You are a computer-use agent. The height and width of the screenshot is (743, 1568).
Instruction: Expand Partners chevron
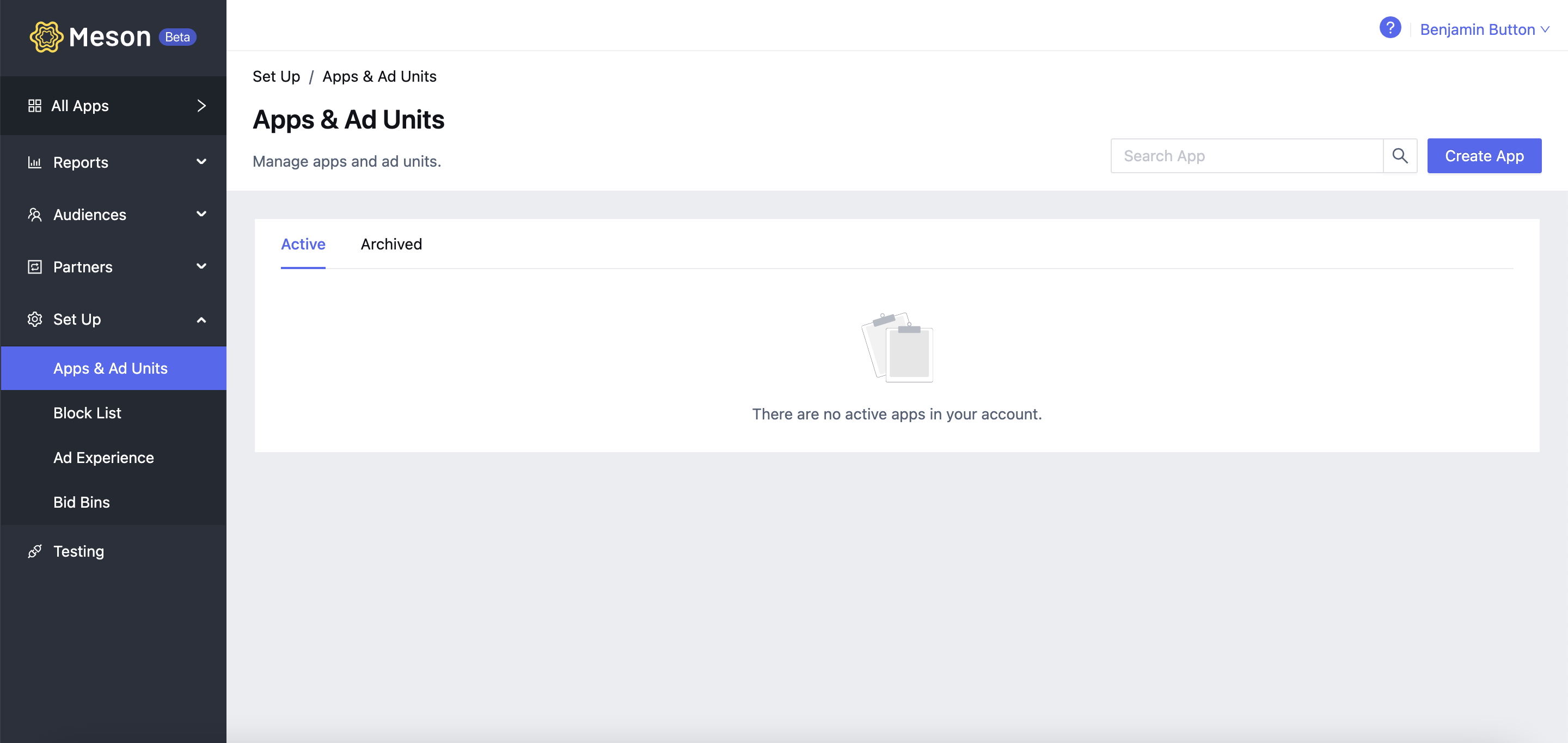pyautogui.click(x=201, y=267)
